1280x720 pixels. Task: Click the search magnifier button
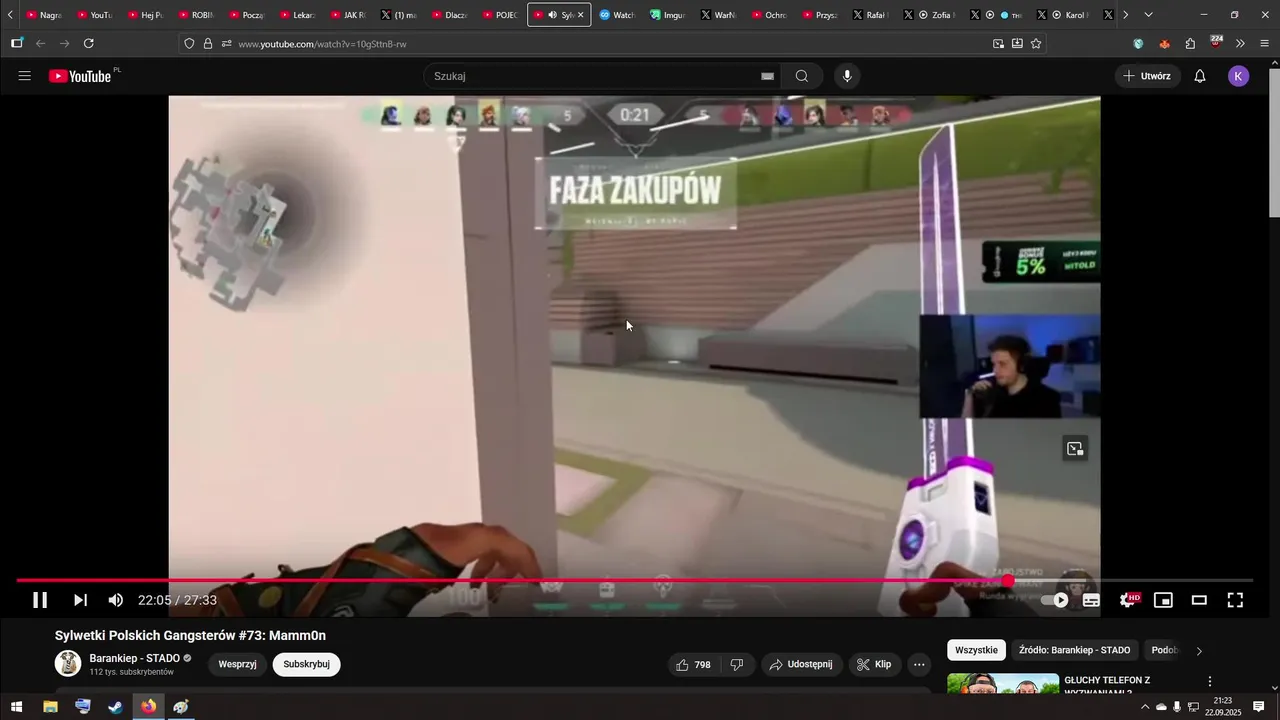(802, 76)
